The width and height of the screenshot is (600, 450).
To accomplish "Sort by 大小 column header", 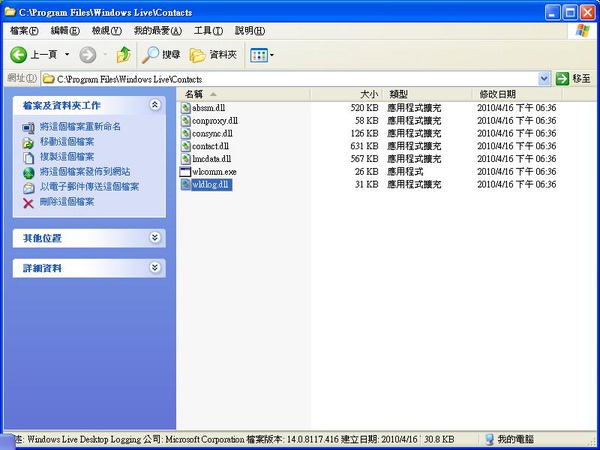I will [x=346, y=94].
